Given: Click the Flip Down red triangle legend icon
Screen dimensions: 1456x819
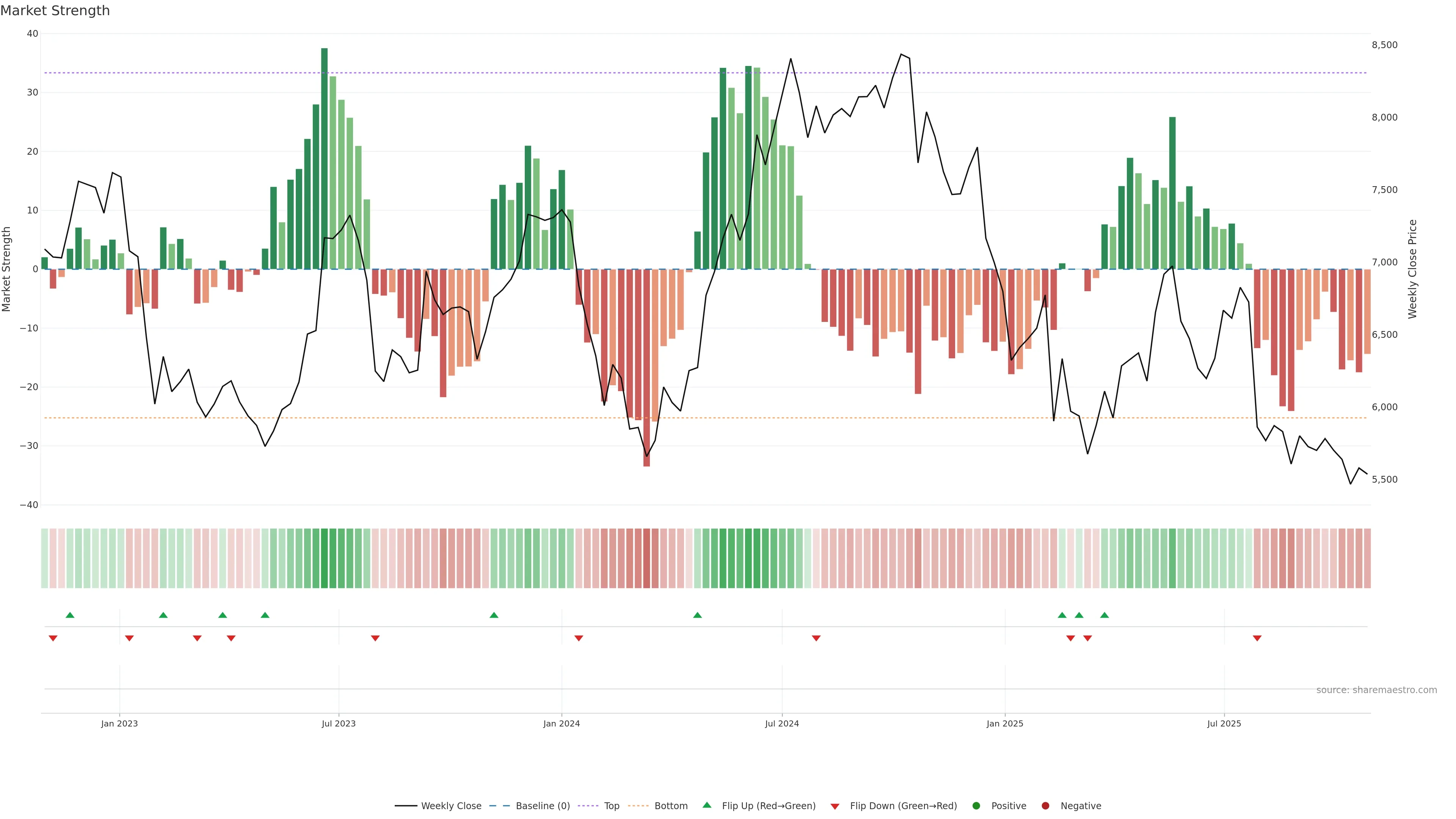Looking at the screenshot, I should (835, 806).
